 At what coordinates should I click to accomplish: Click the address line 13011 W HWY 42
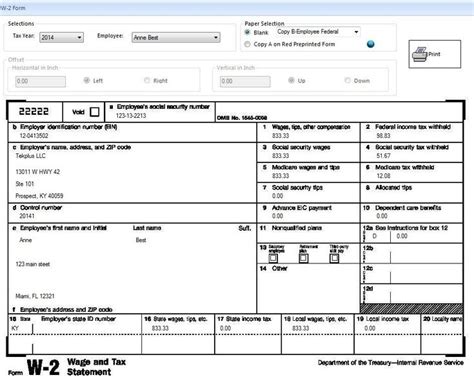[x=38, y=172]
